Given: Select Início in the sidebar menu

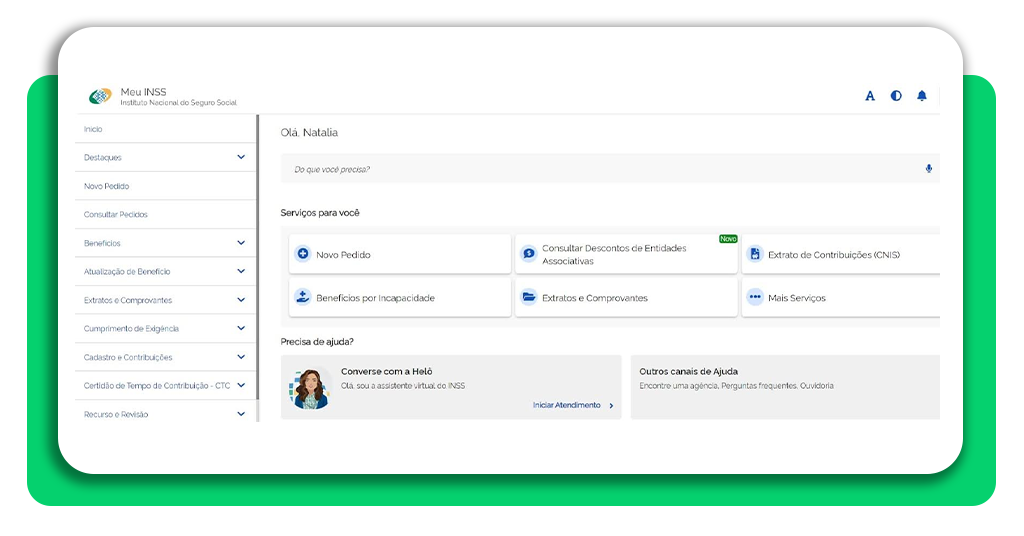Looking at the screenshot, I should click(x=93, y=129).
